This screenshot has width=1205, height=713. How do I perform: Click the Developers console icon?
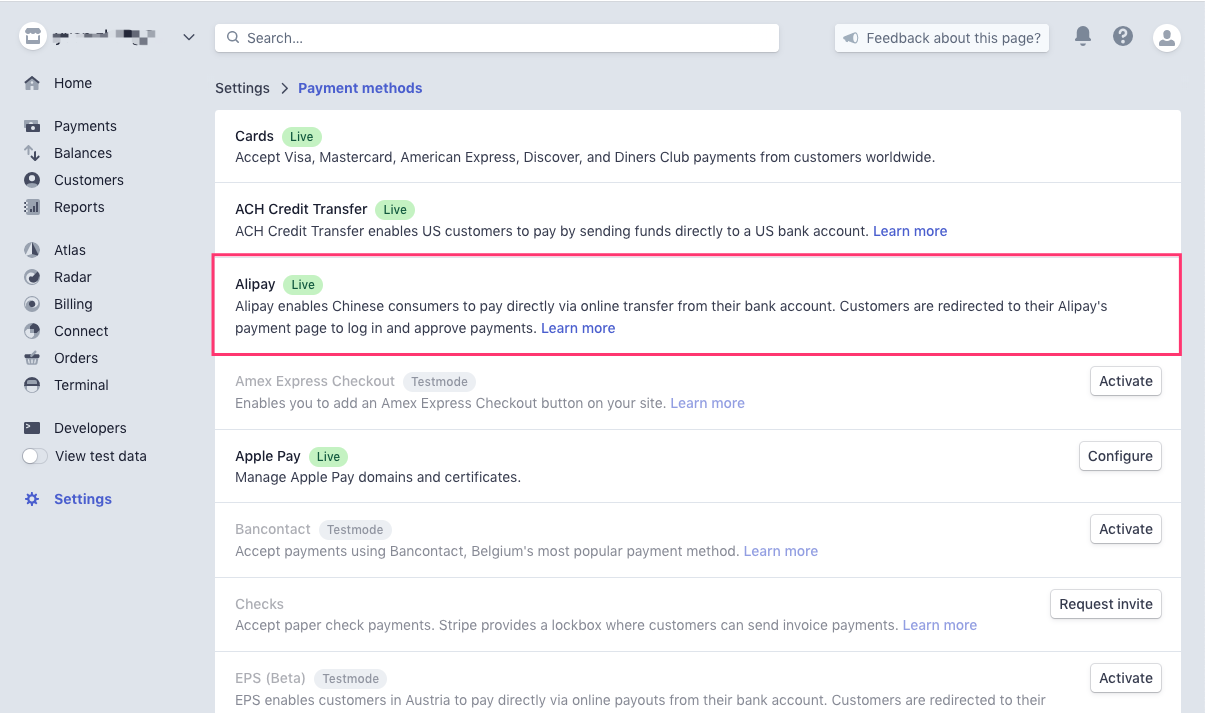click(x=33, y=428)
